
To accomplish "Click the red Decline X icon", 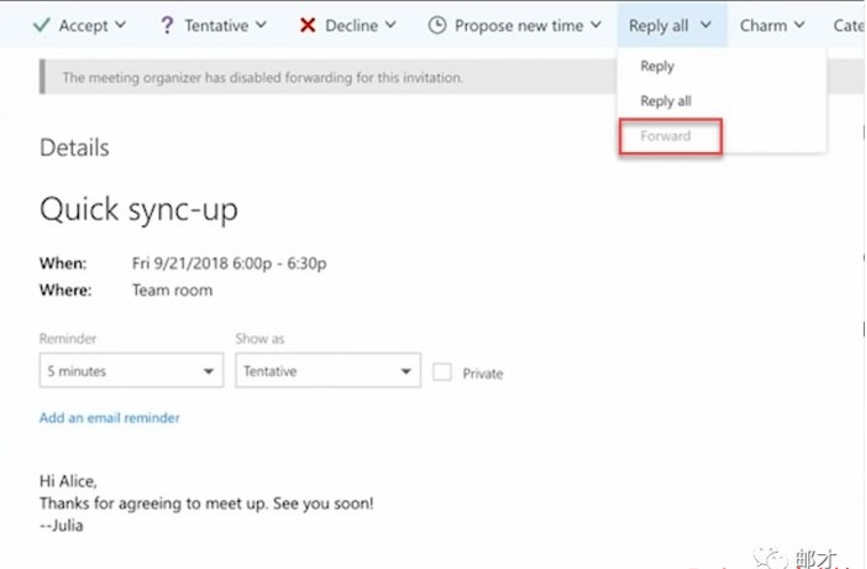I will 308,25.
